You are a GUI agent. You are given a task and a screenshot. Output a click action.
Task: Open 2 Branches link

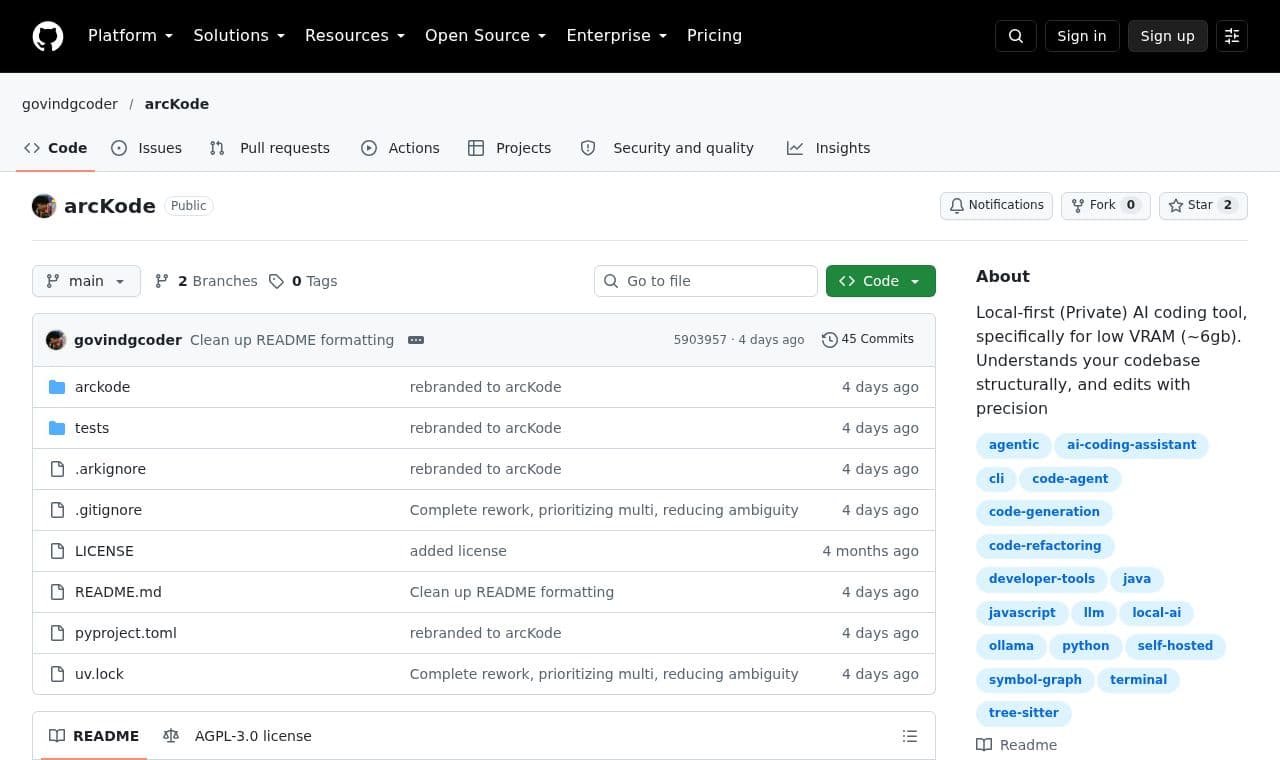click(x=206, y=281)
